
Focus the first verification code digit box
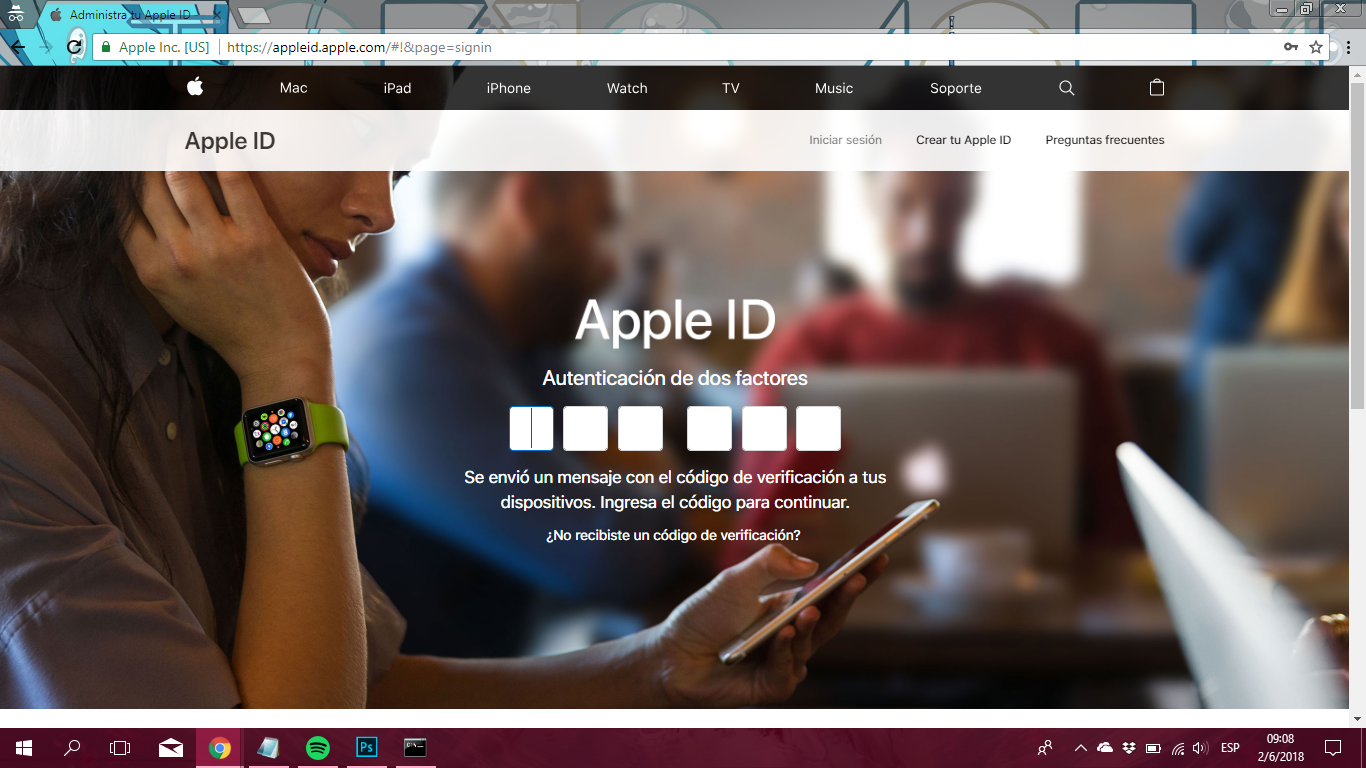[x=531, y=428]
